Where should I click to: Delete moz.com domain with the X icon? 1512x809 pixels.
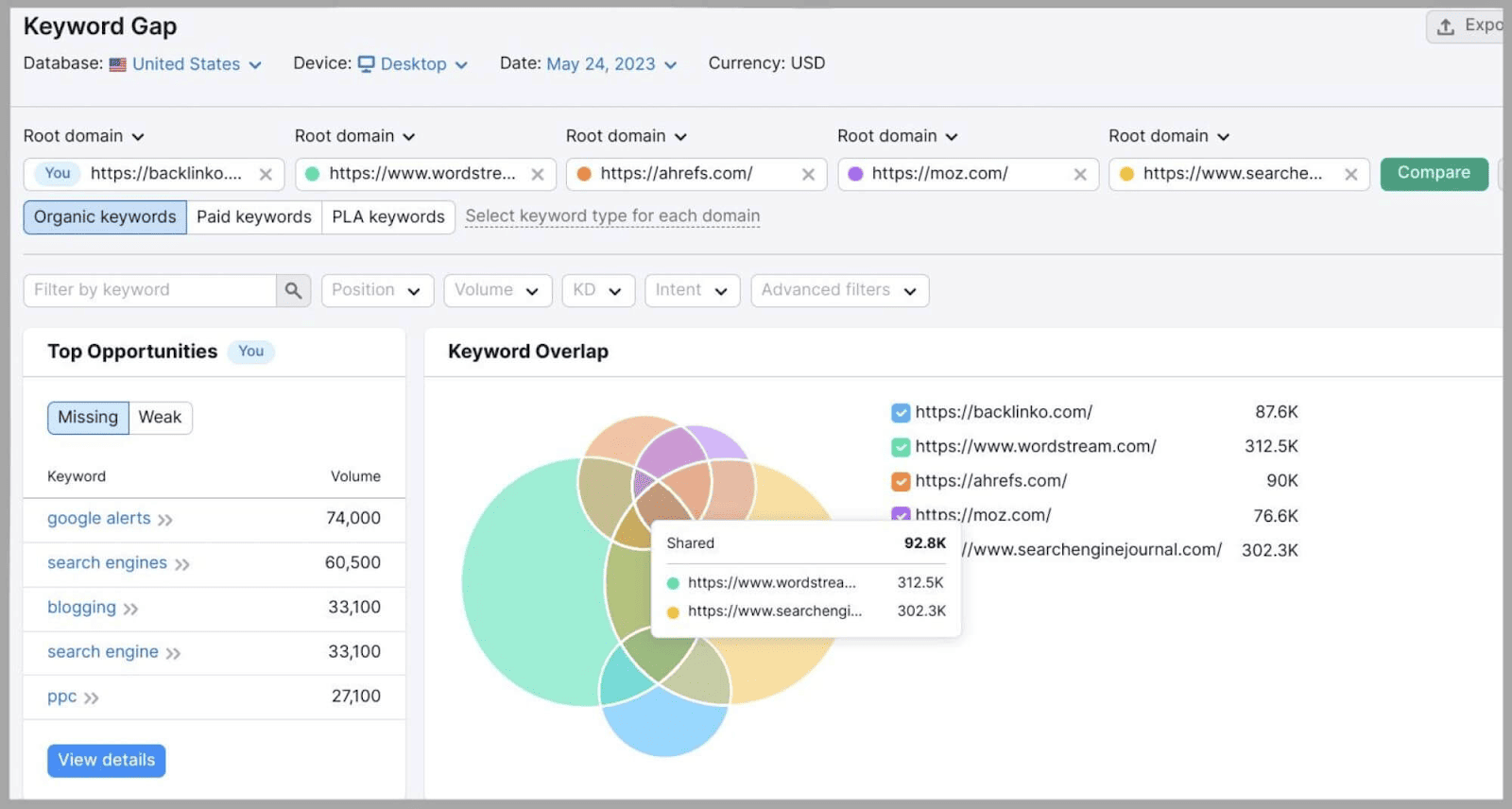pos(1079,174)
